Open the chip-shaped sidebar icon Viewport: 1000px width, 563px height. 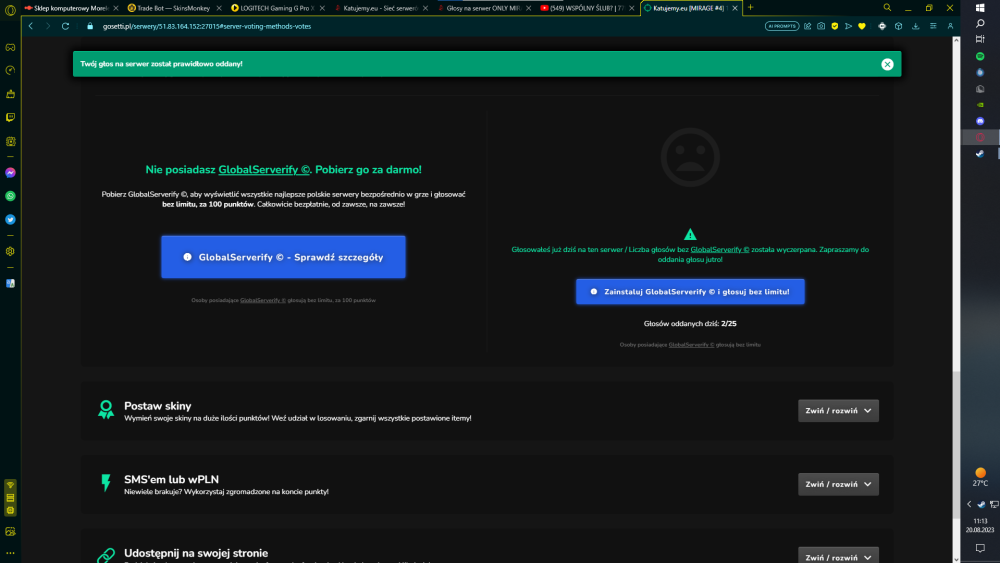tap(10, 142)
